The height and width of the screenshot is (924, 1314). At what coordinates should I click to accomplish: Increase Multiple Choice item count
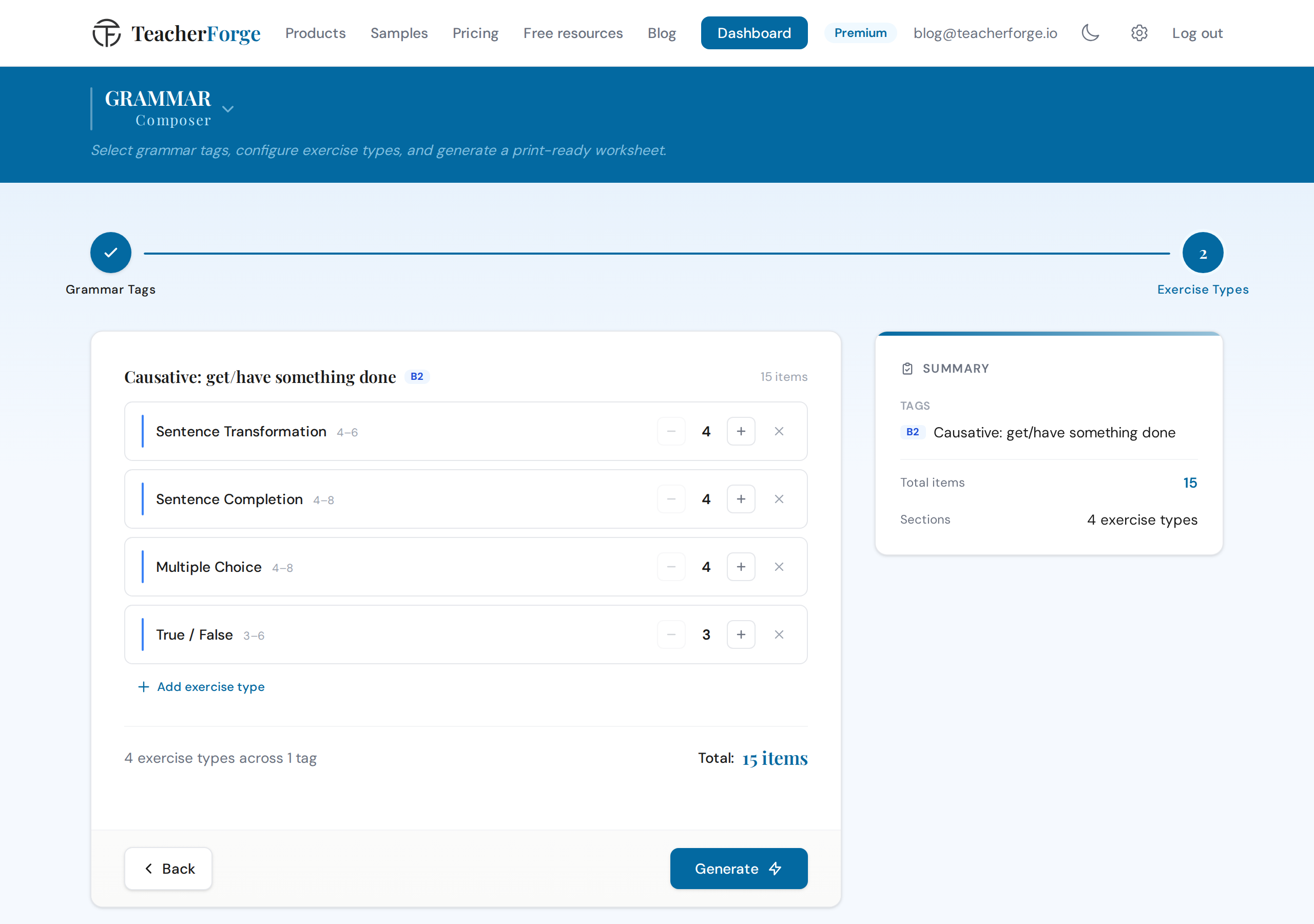coord(741,567)
